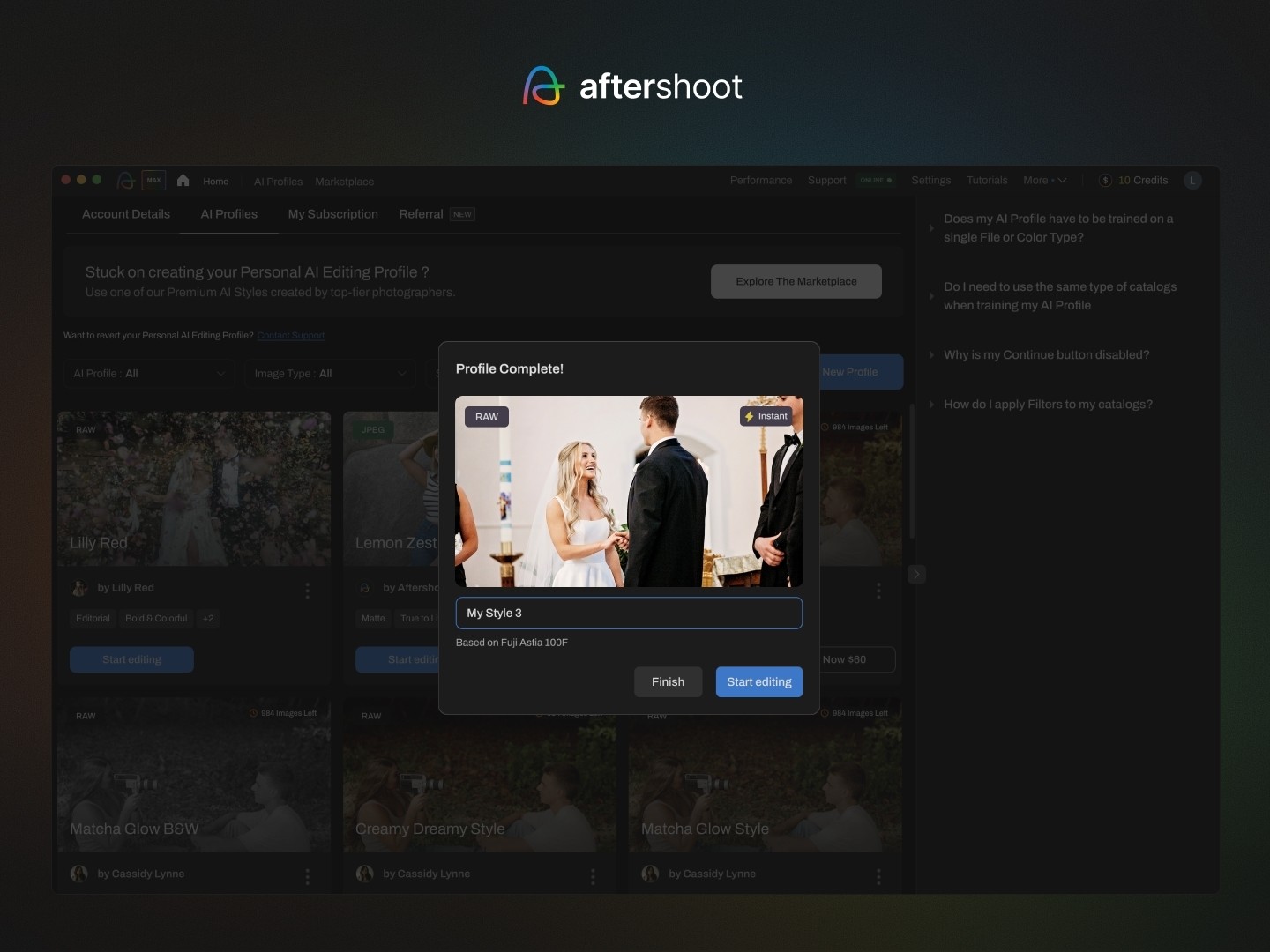
Task: Open the Account Details tab
Action: (x=126, y=214)
